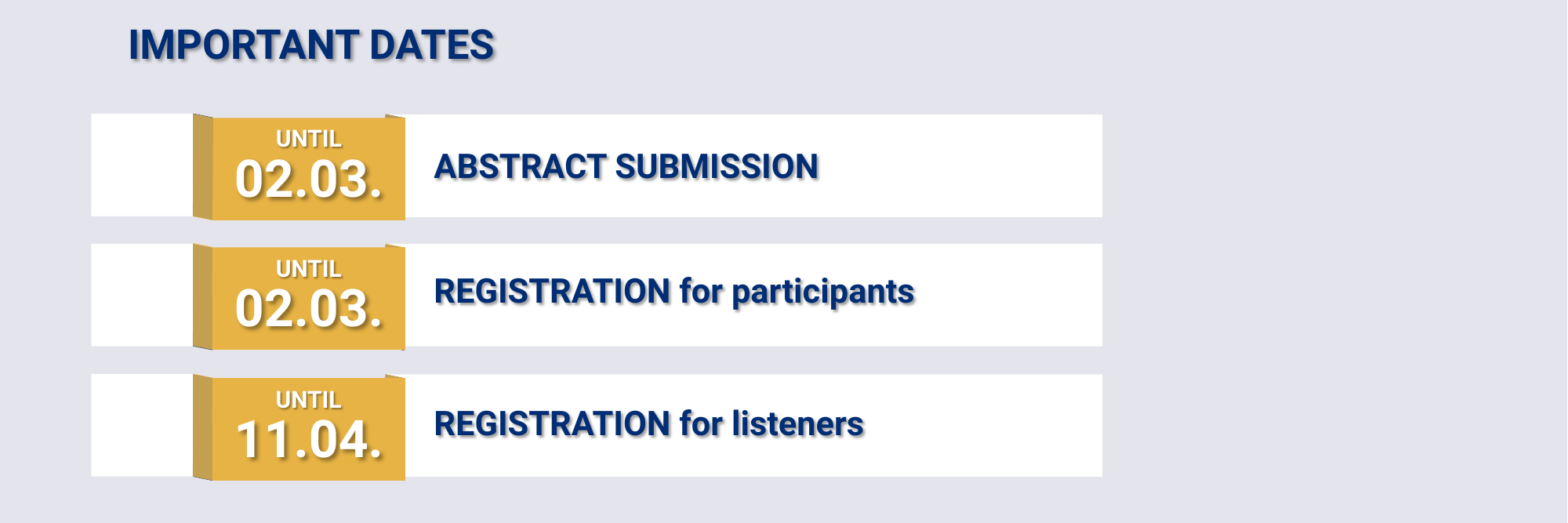
Task: Select the 02.03. date beside participants registration
Action: tap(309, 309)
